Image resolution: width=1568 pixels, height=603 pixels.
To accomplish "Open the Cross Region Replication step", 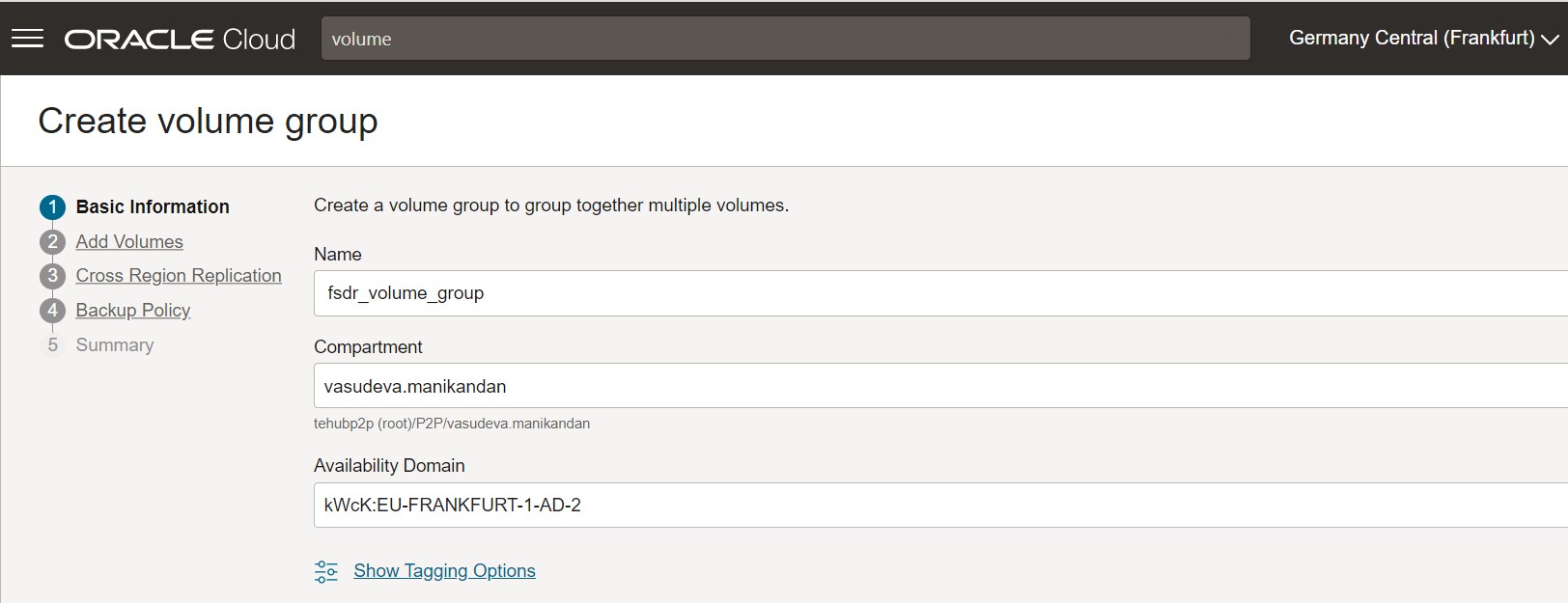I will tap(179, 276).
